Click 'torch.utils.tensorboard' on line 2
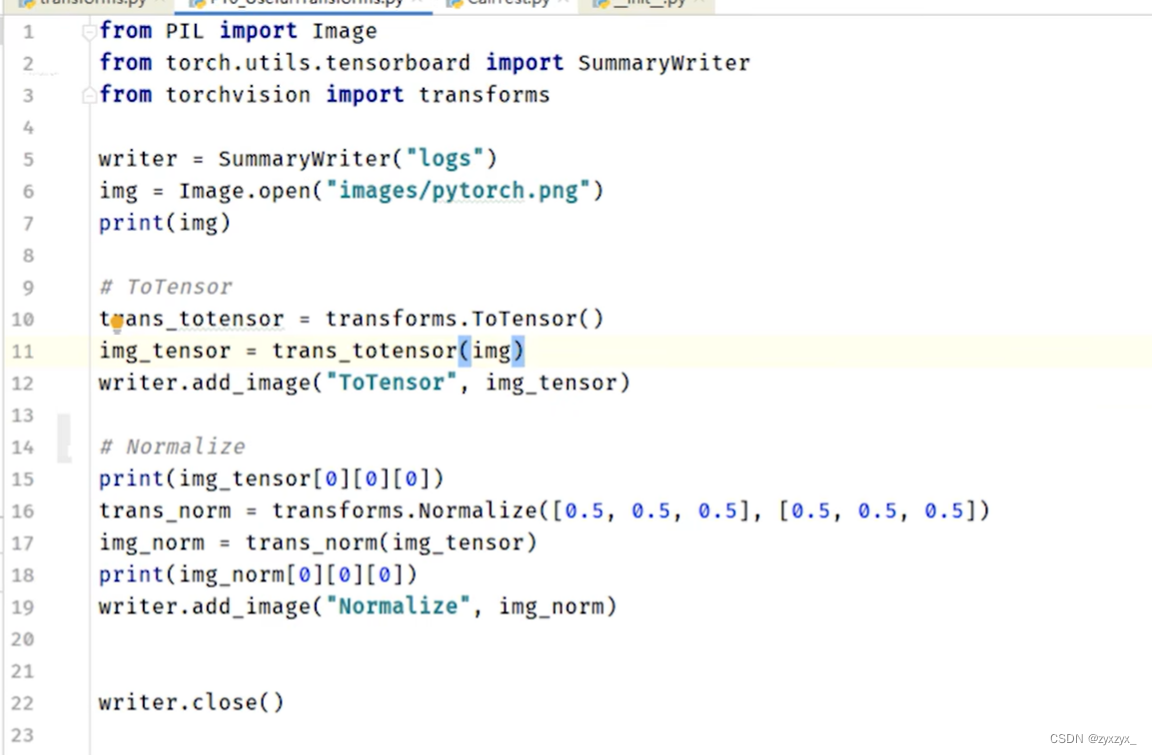 click(x=317, y=62)
